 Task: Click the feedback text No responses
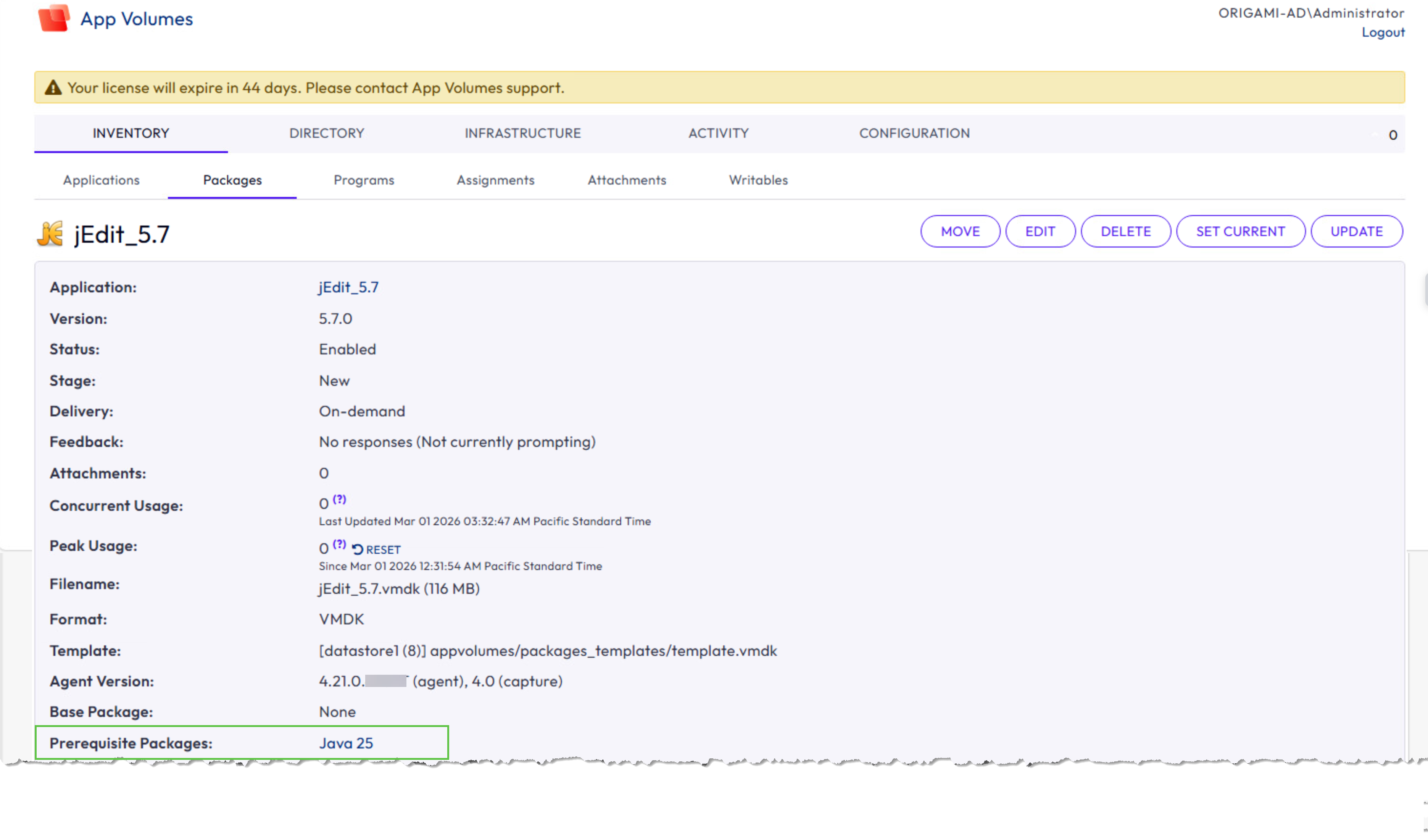click(457, 442)
